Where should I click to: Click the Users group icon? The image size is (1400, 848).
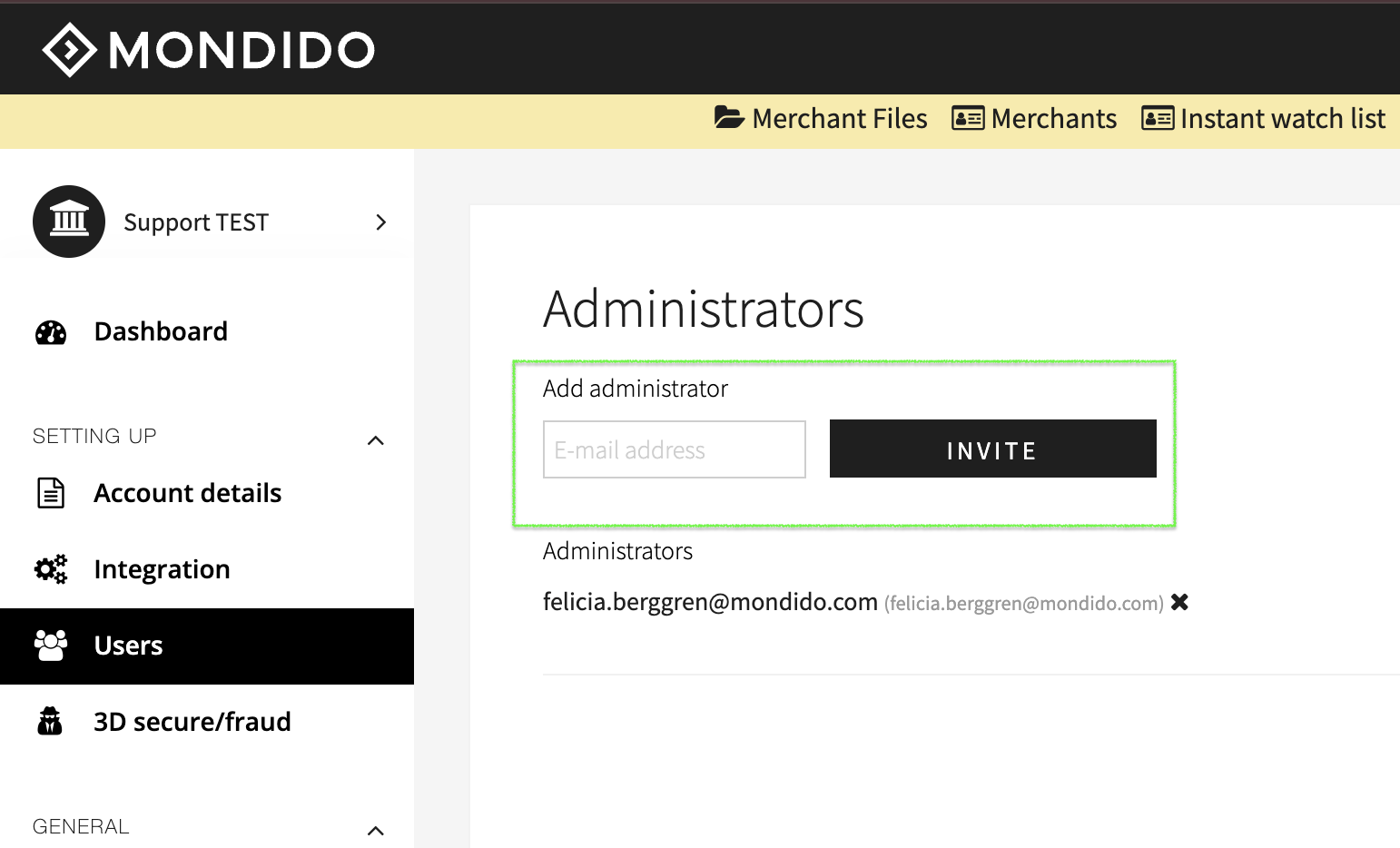coord(51,646)
